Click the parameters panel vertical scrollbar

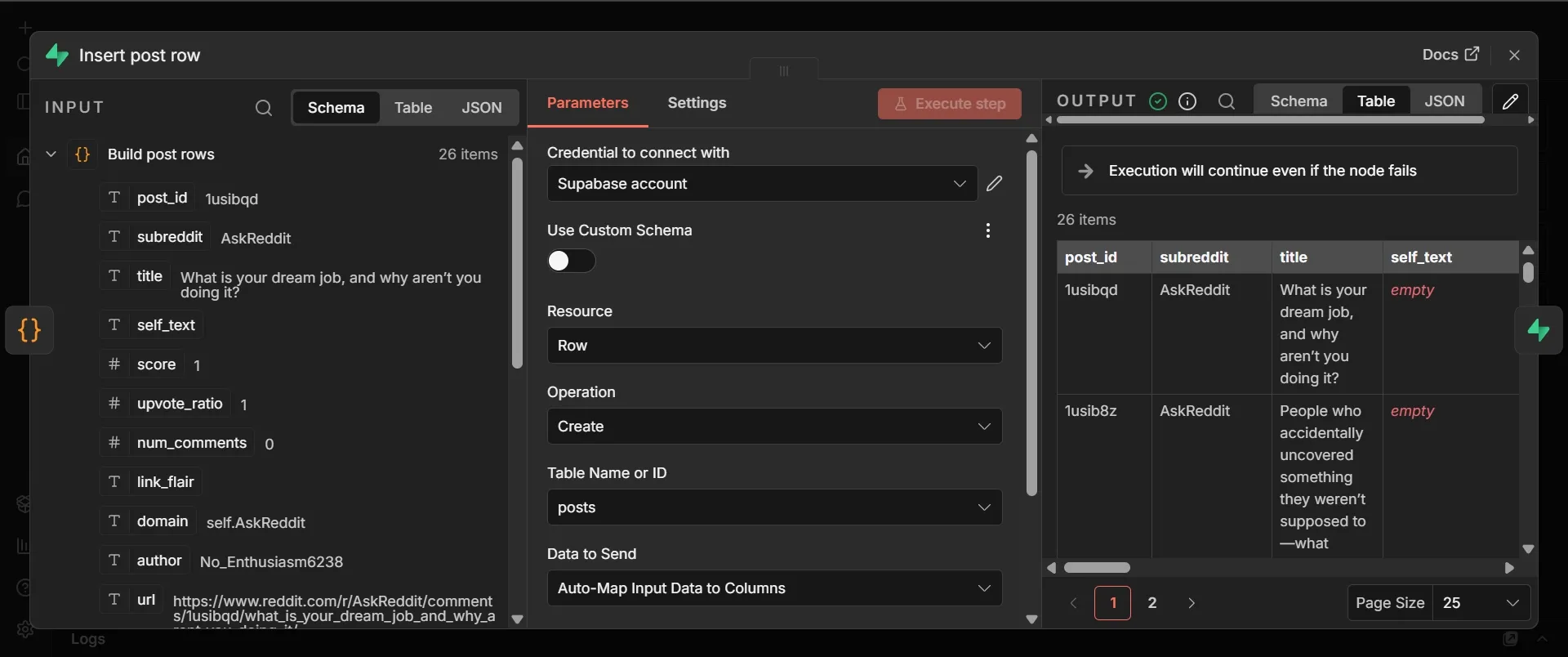[1031, 323]
